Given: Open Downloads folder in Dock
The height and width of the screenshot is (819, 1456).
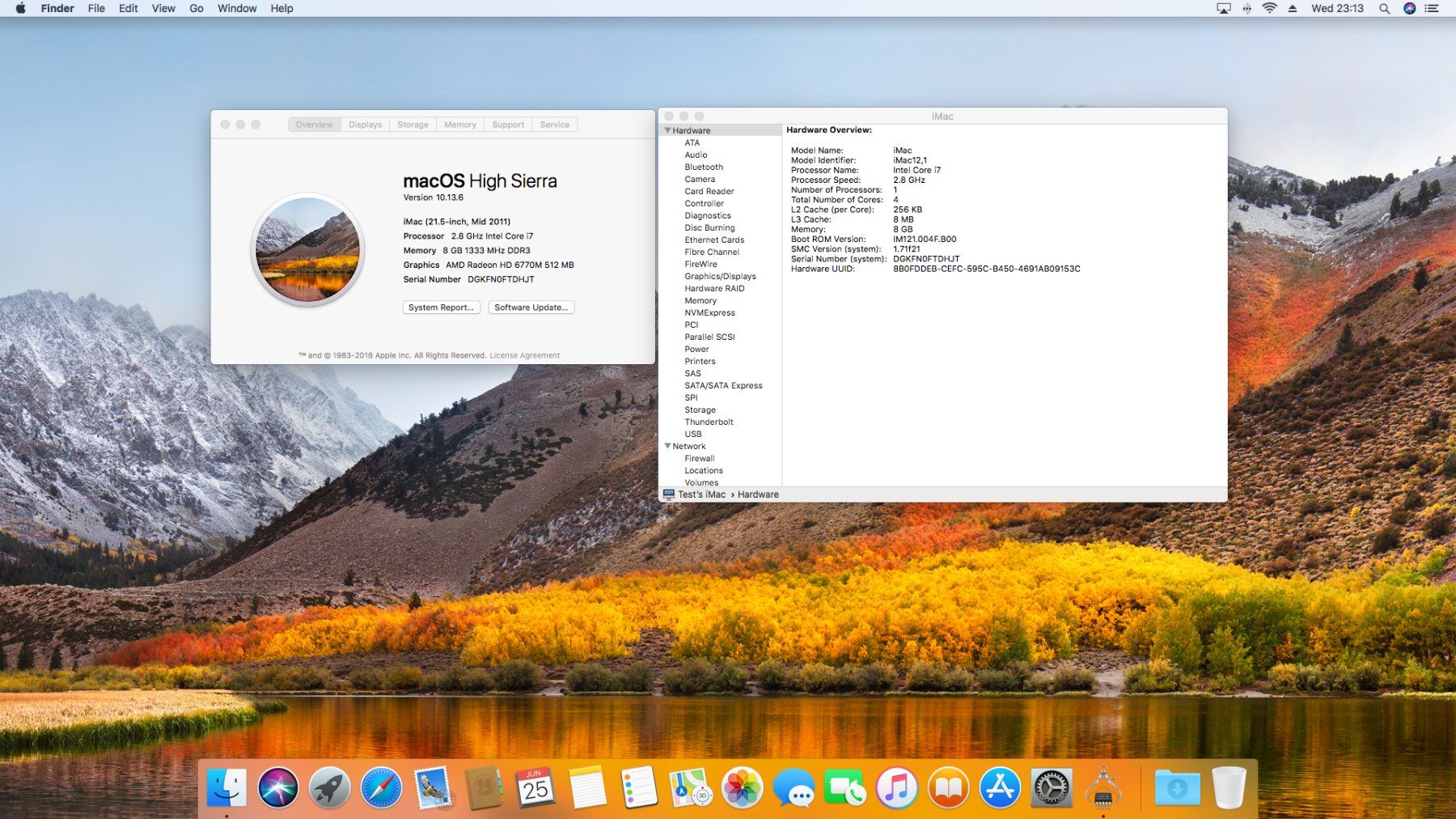Looking at the screenshot, I should click(x=1177, y=787).
